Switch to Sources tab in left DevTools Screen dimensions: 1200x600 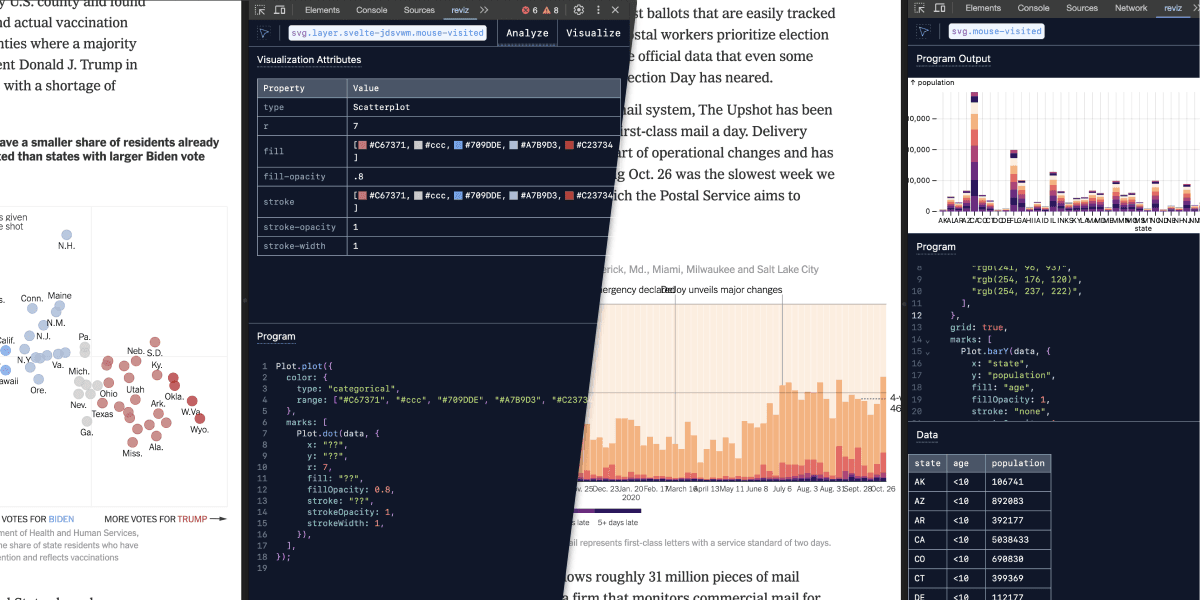point(419,10)
